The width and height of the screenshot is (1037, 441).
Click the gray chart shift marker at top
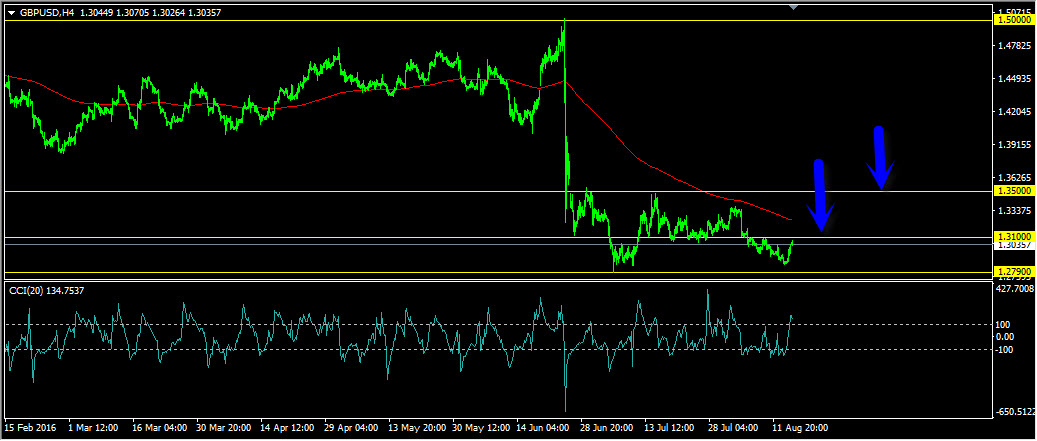click(793, 7)
